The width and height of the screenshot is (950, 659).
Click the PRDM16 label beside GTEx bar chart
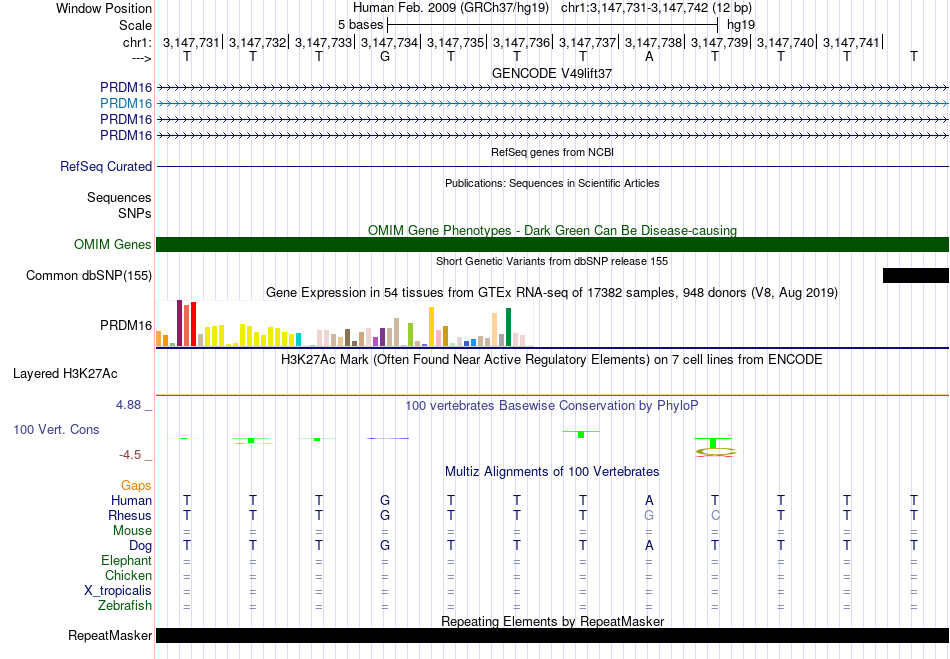pos(126,325)
